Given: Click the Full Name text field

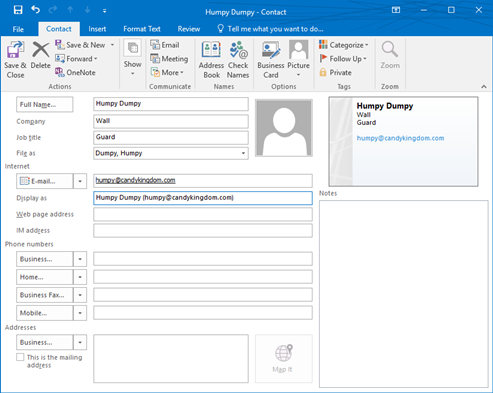Looking at the screenshot, I should point(171,104).
